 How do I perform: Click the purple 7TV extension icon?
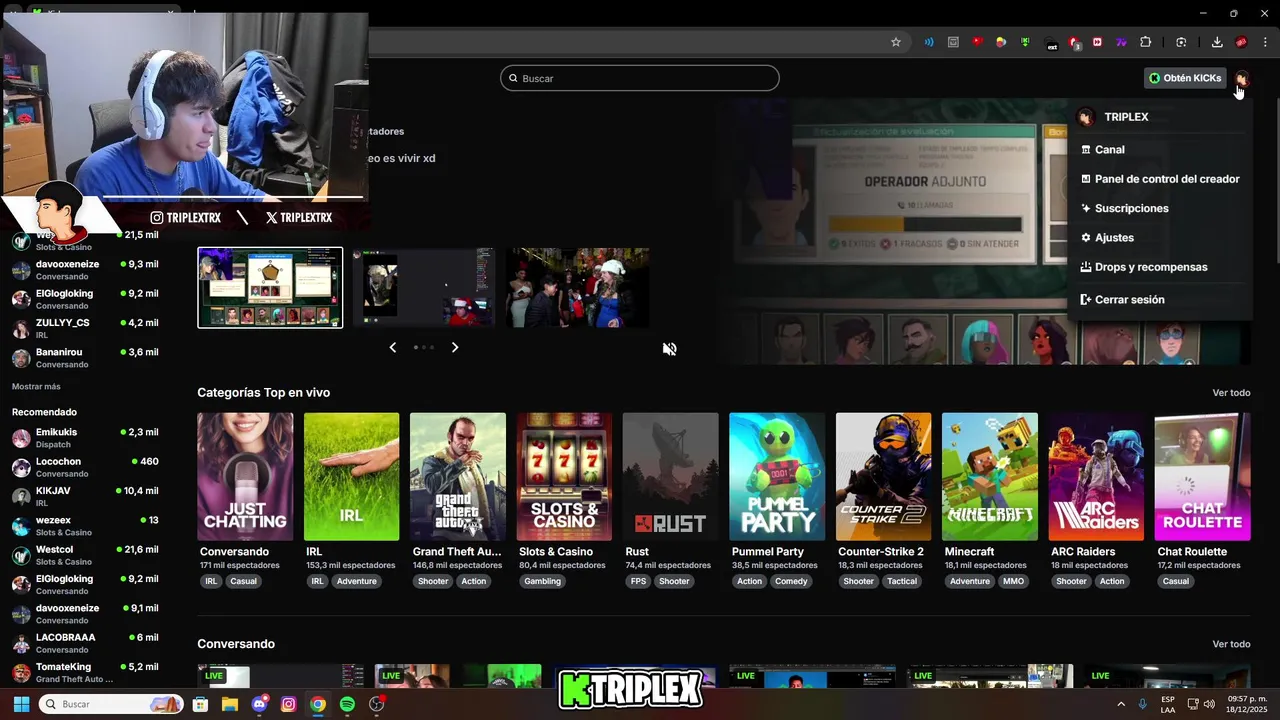pos(1122,42)
